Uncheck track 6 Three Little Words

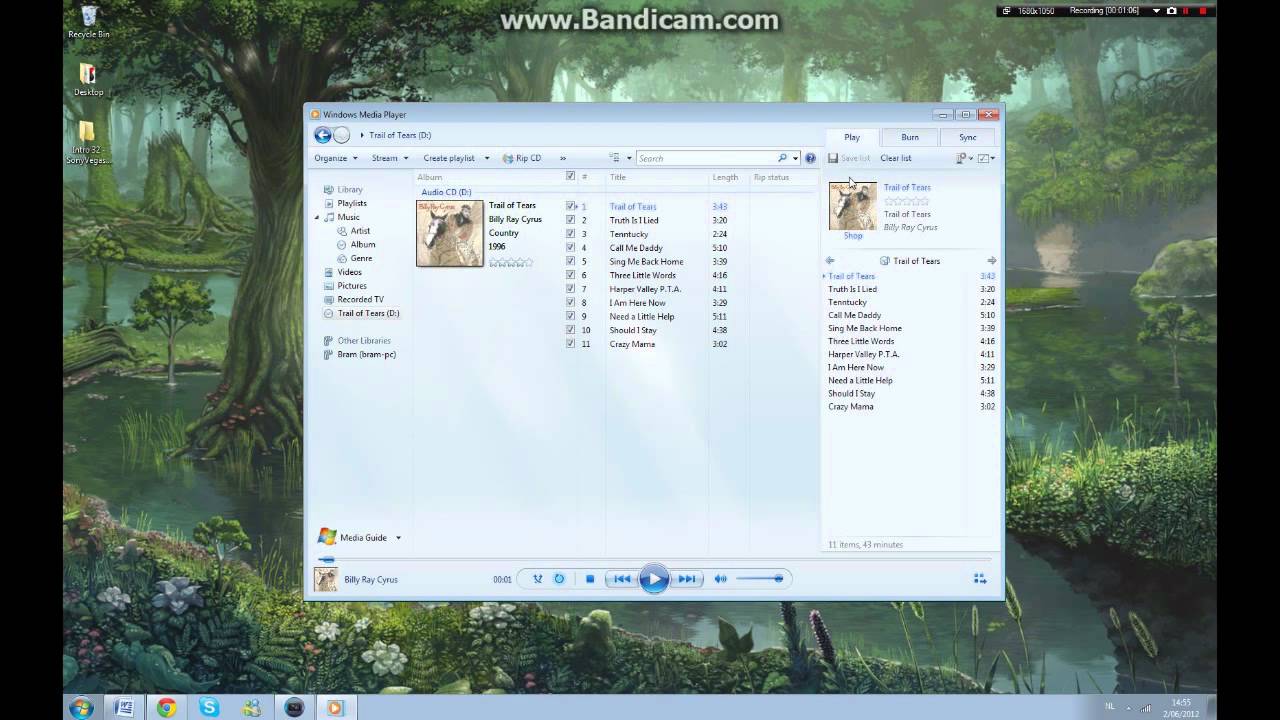coord(570,275)
